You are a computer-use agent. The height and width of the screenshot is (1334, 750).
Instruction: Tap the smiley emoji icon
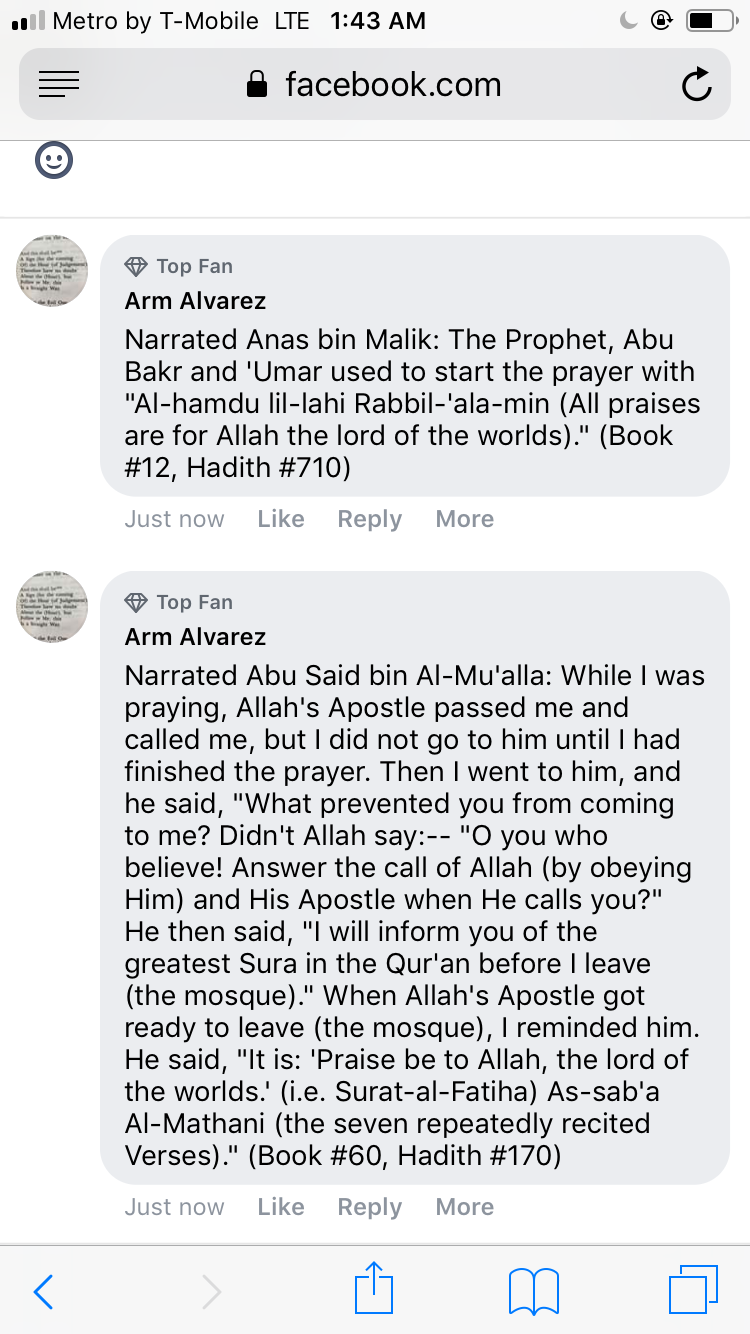[54, 160]
